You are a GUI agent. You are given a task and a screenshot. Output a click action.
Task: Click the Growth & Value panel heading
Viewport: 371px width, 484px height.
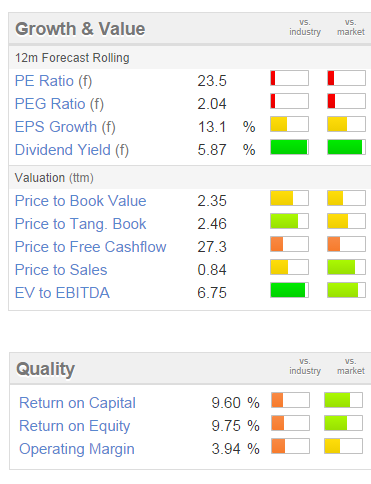[x=80, y=29]
